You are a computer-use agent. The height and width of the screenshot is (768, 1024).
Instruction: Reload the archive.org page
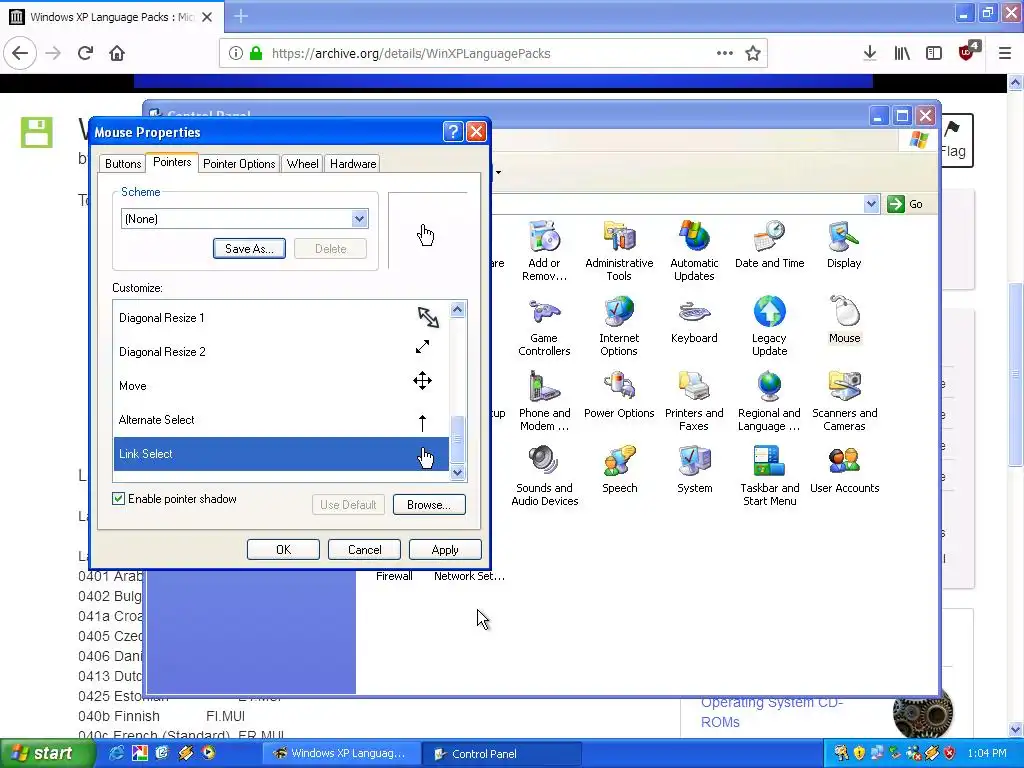tap(85, 54)
